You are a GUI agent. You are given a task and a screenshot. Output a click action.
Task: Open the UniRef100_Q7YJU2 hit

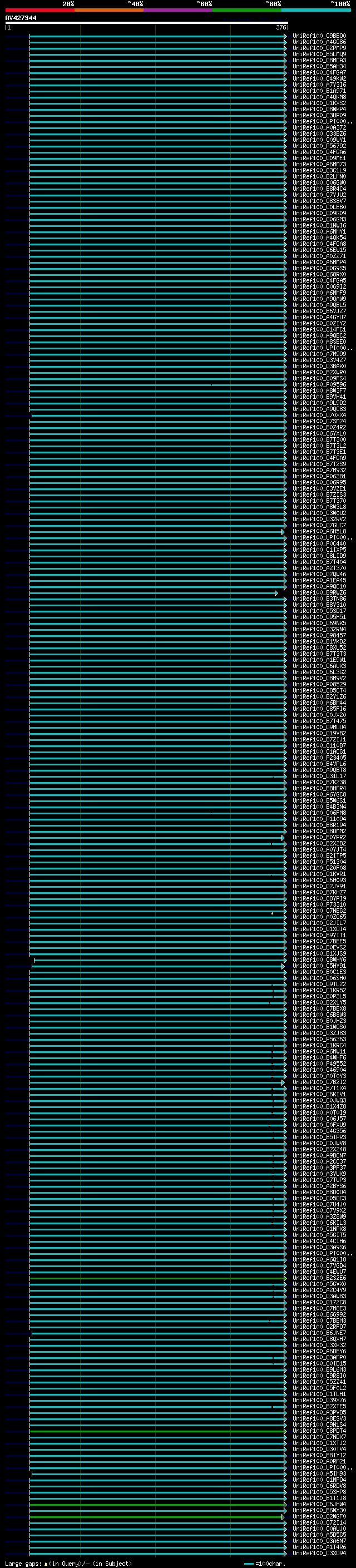319,195
